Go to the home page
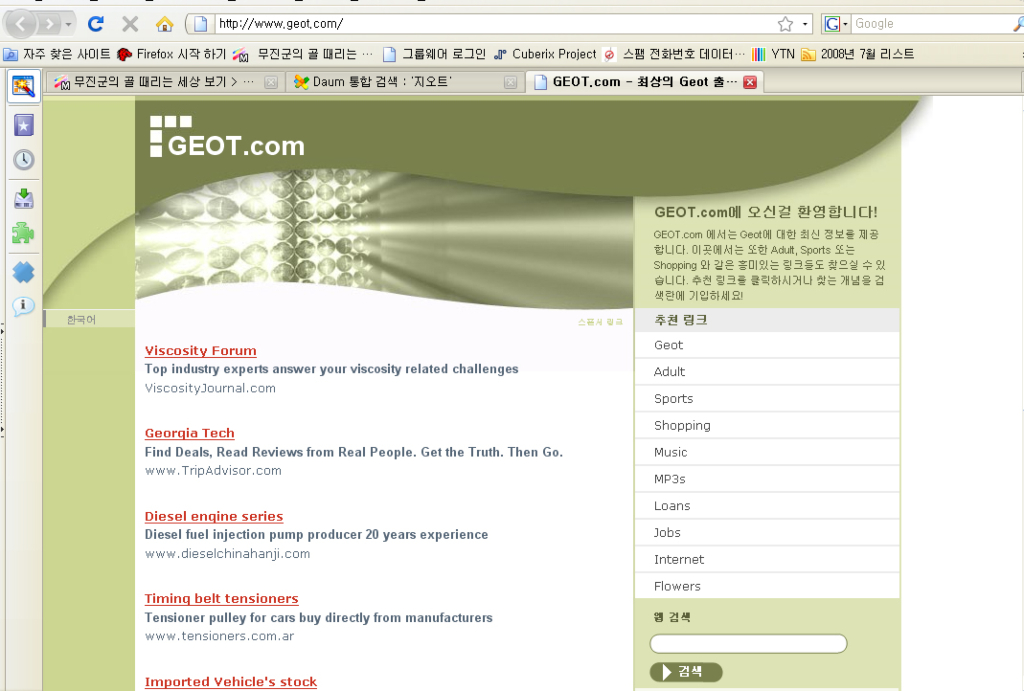The image size is (1024, 691). (165, 24)
